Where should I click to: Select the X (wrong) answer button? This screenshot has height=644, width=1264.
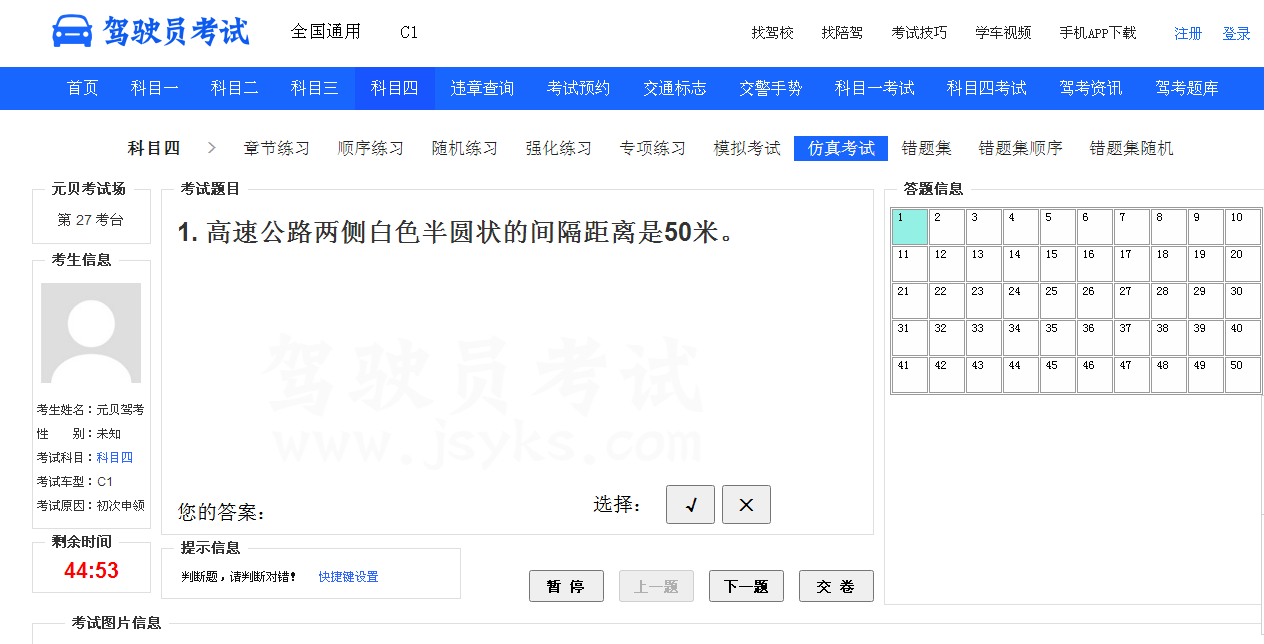tap(746, 505)
